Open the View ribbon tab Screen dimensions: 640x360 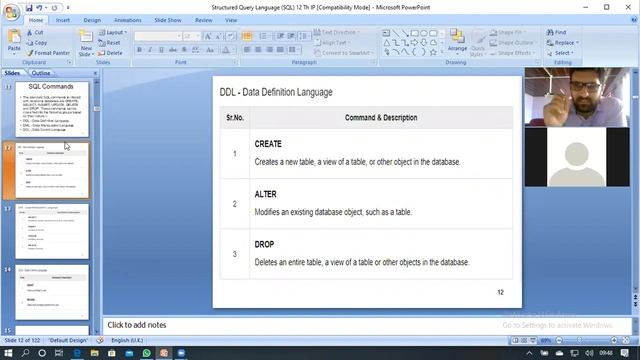[x=231, y=20]
